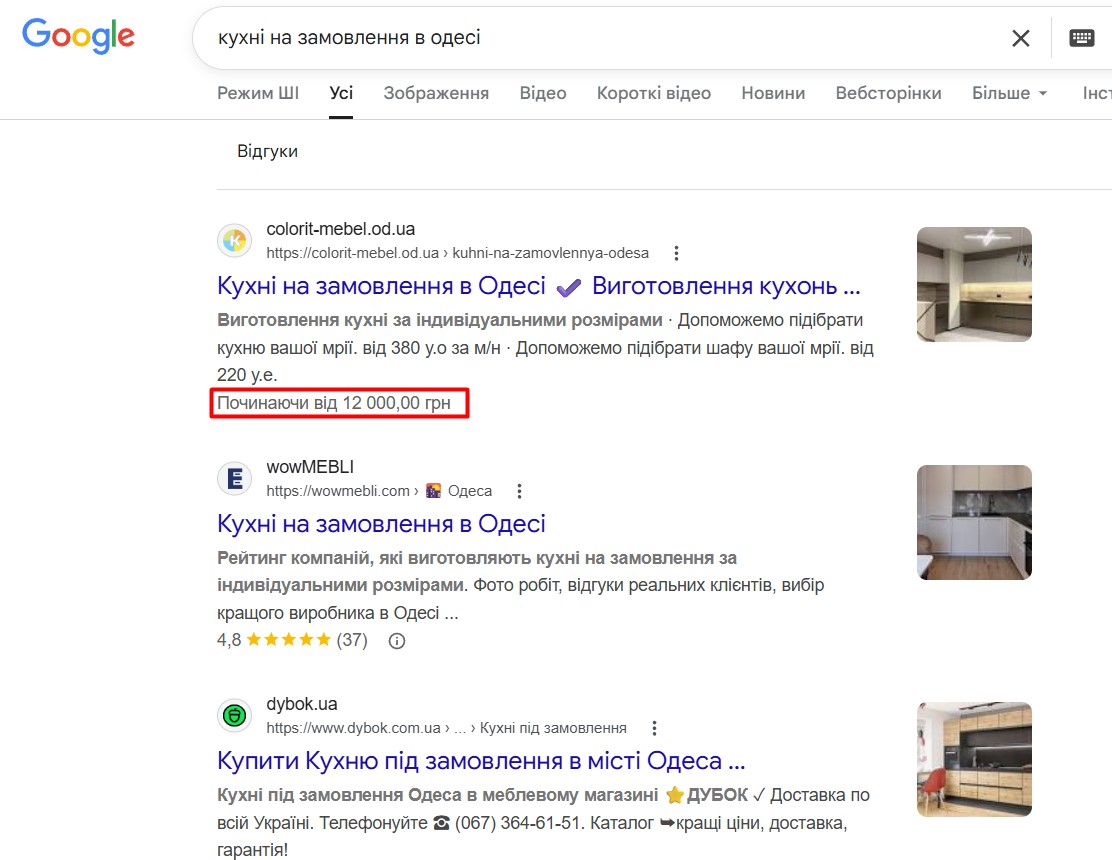Image resolution: width=1112 pixels, height=860 pixels.
Task: Click the colorit-mebel.od.ua site favicon
Action: click(235, 241)
